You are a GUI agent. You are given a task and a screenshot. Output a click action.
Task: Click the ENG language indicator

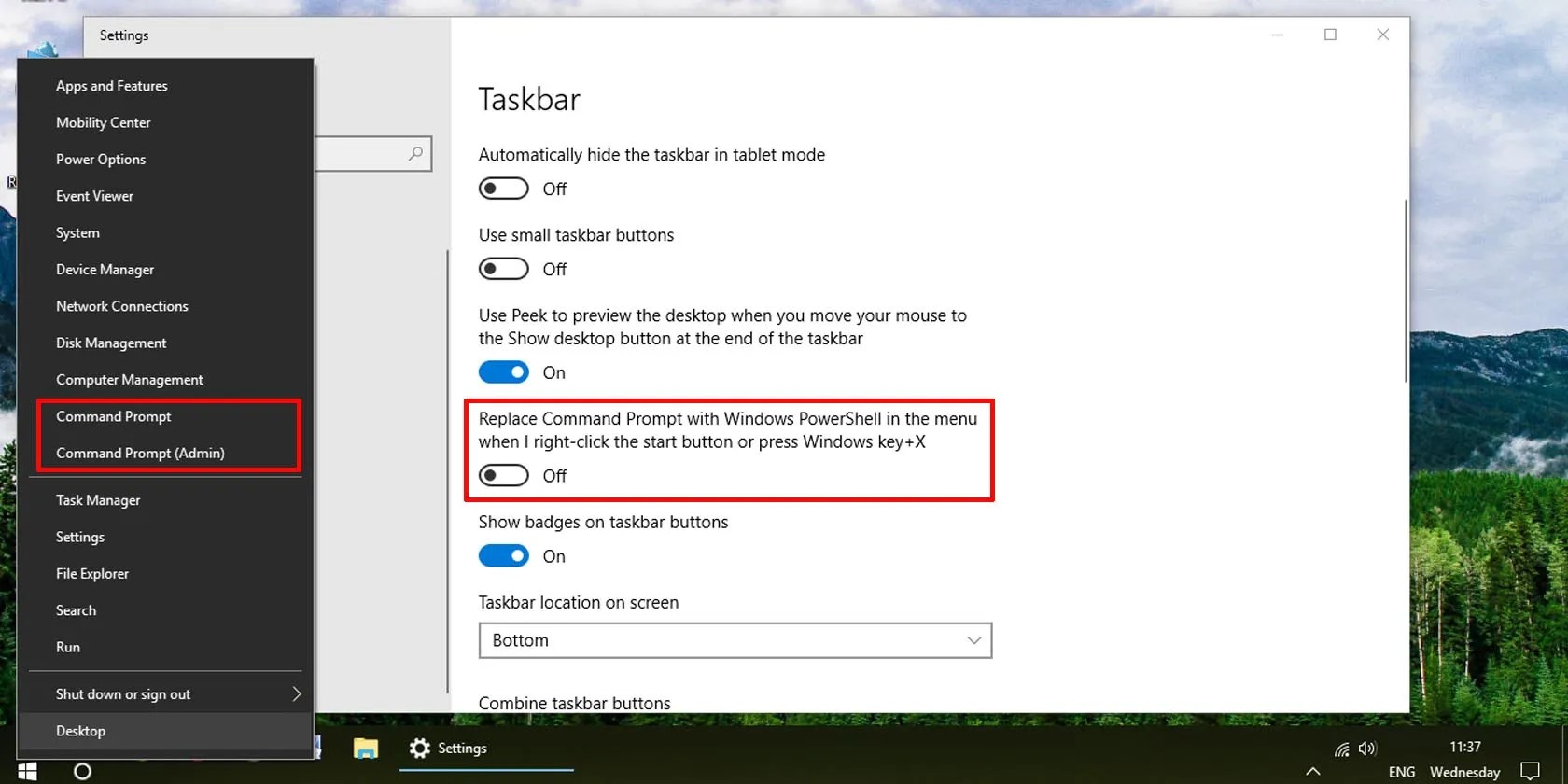click(1402, 772)
